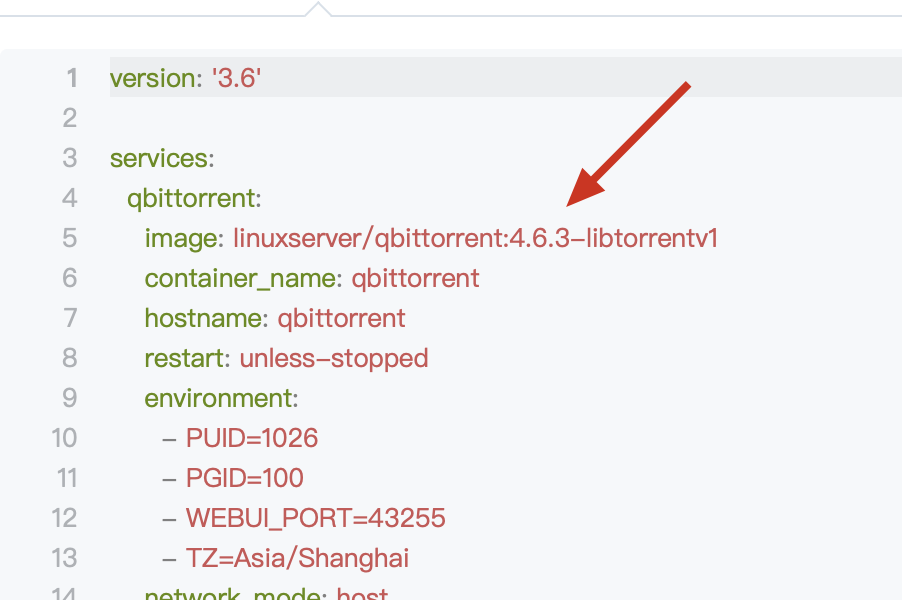Viewport: 902px width, 600px height.
Task: Click the hostname key on line 7
Action: (204, 318)
